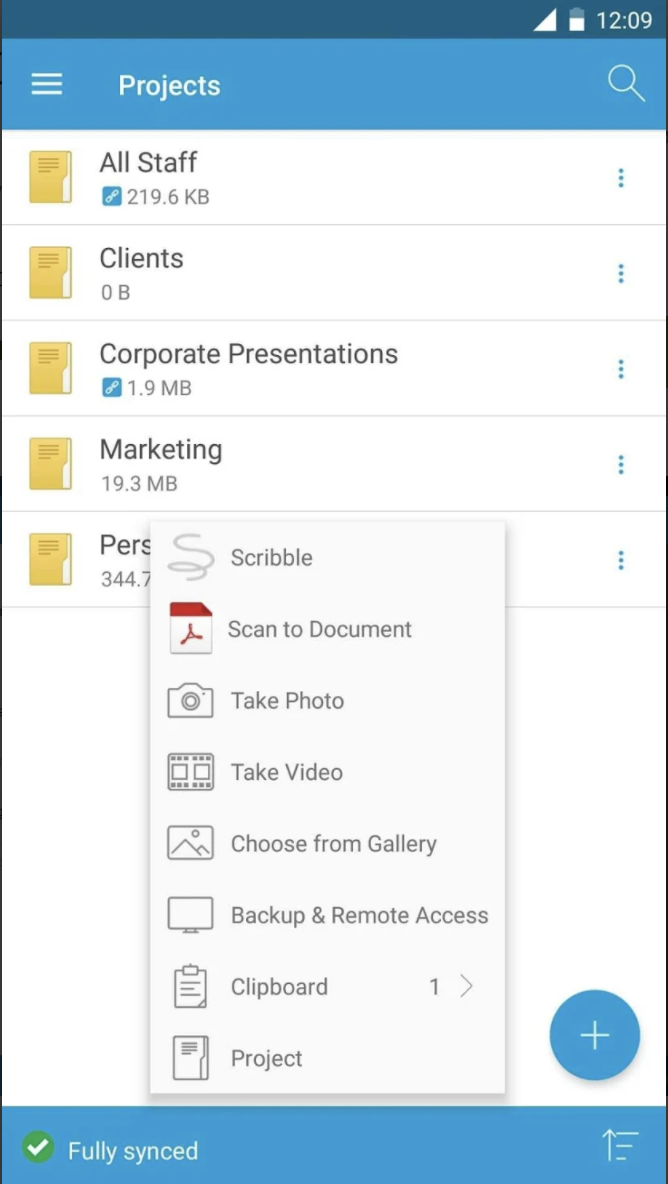This screenshot has height=1184, width=668.
Task: Select Scan to Document menu entry
Action: tap(319, 628)
